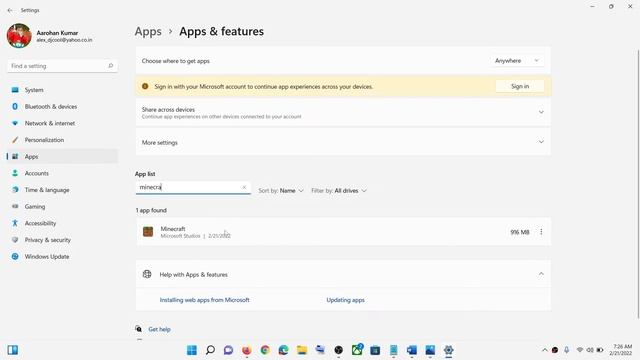The width and height of the screenshot is (640, 360).
Task: Expand the More settings section
Action: [x=343, y=142]
